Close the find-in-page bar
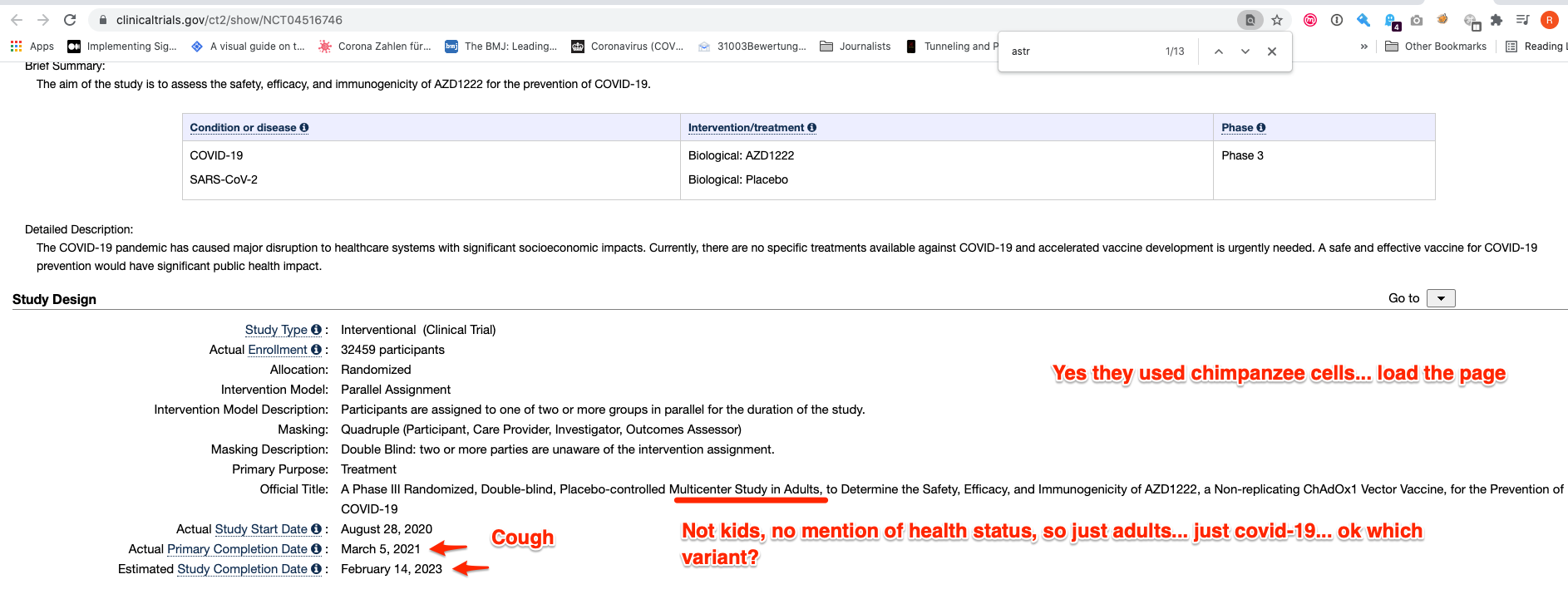 pos(1271,52)
